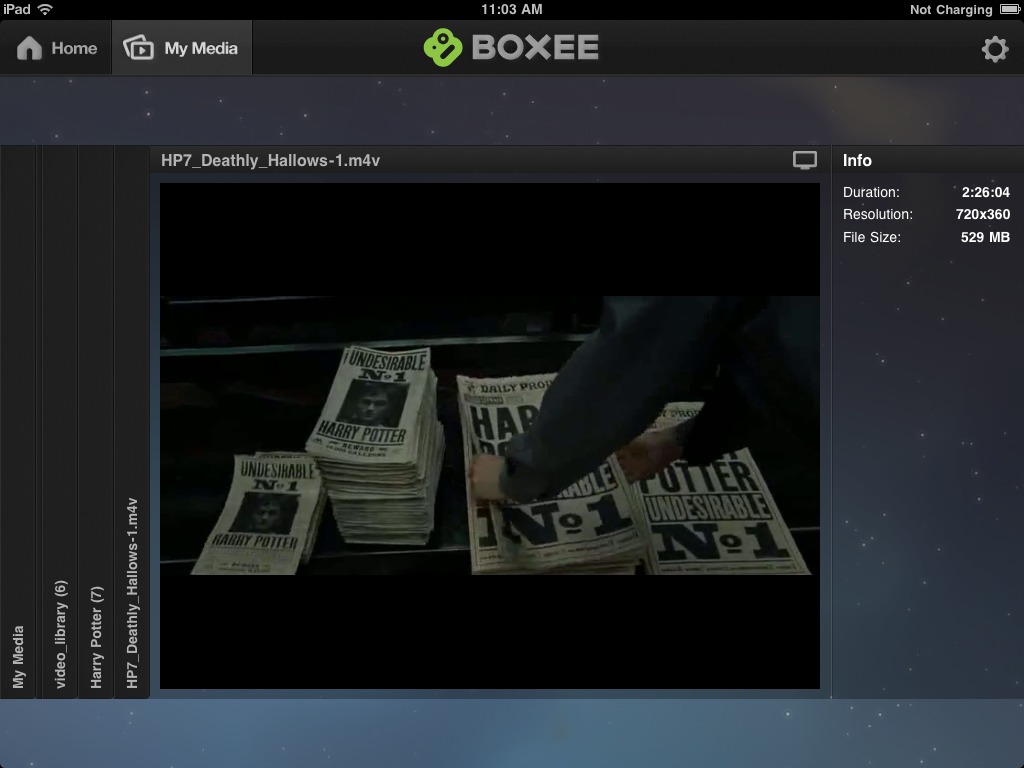Viewport: 1024px width, 768px height.
Task: Switch to the My Media label
Action: pos(201,48)
